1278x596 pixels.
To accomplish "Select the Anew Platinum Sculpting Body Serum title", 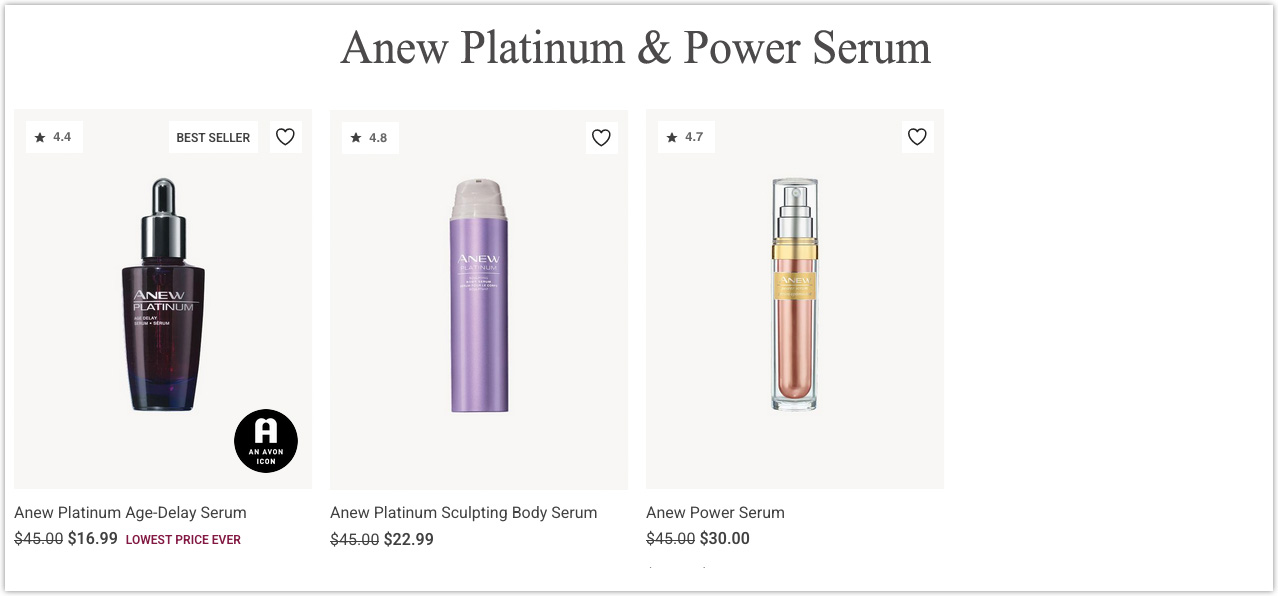I will 463,512.
